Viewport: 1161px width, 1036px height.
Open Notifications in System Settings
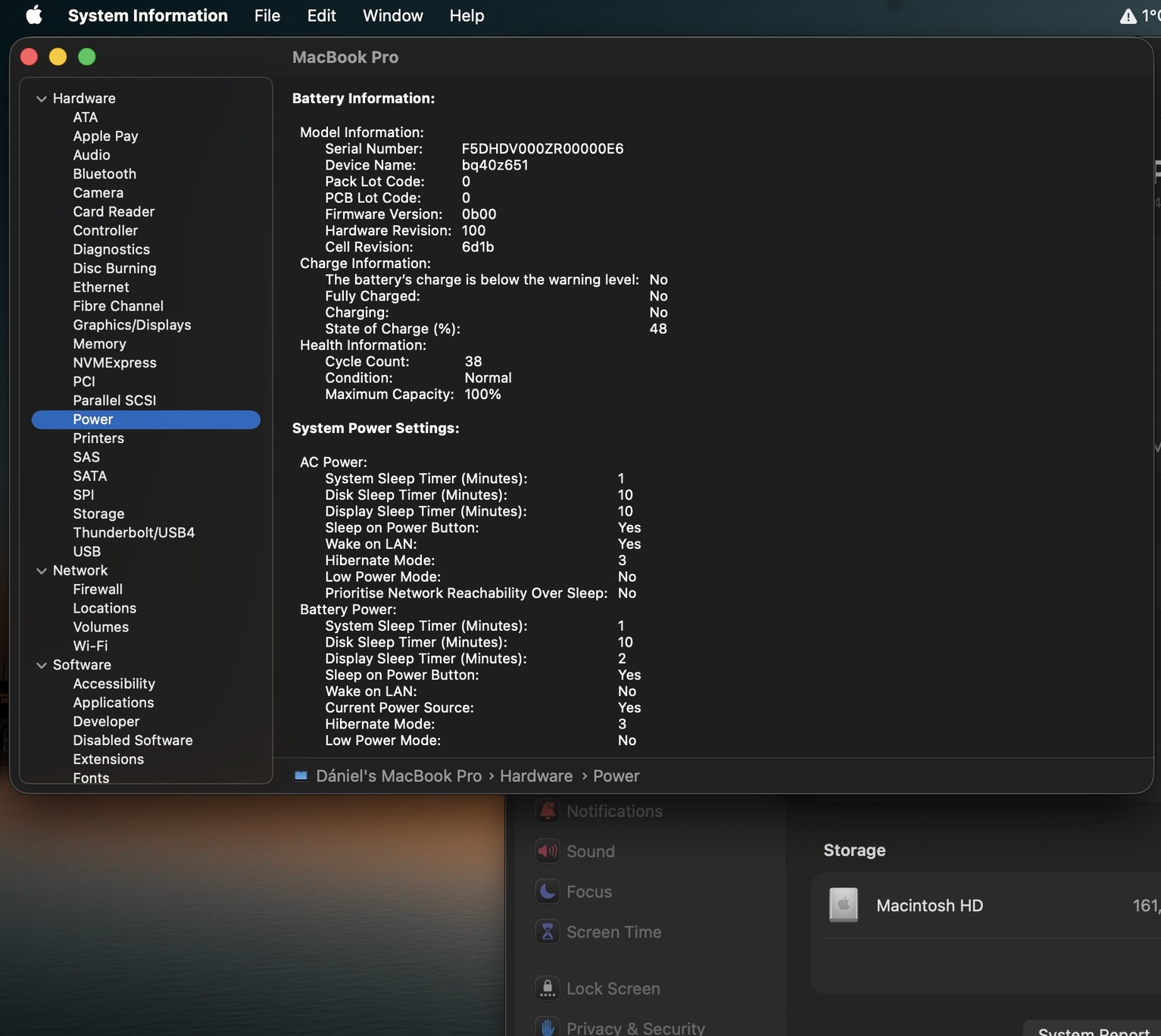(x=614, y=811)
